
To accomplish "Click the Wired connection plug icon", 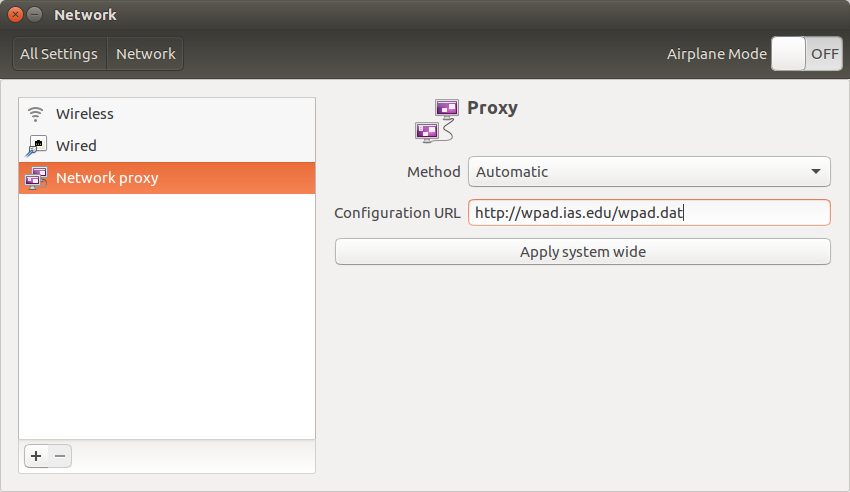I will pyautogui.click(x=36, y=146).
